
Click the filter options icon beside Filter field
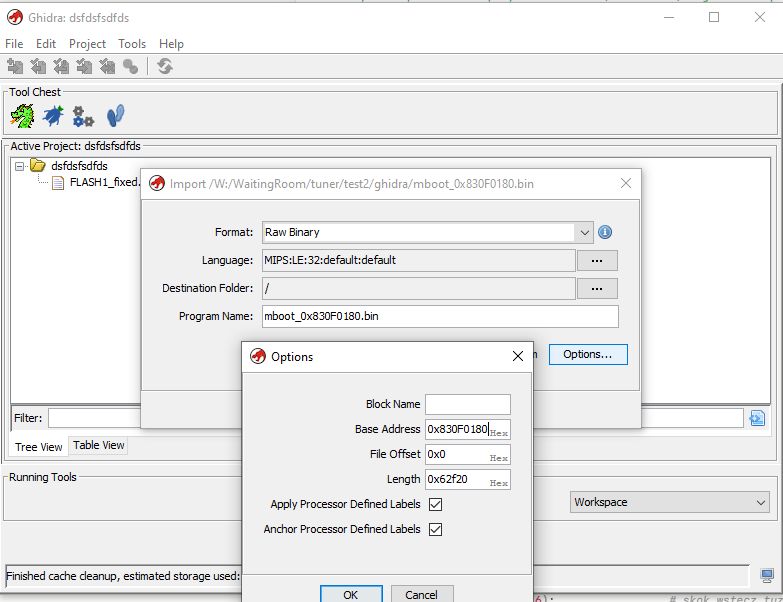[757, 418]
